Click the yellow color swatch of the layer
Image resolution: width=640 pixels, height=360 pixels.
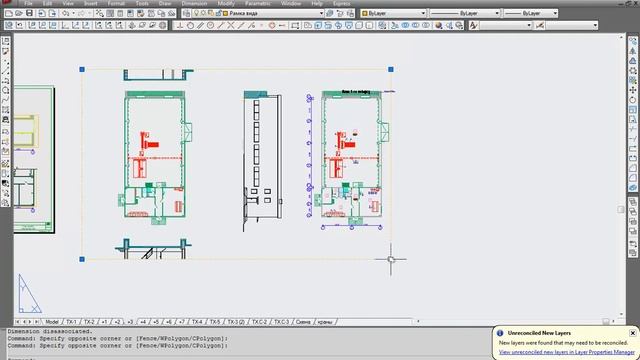pos(225,13)
